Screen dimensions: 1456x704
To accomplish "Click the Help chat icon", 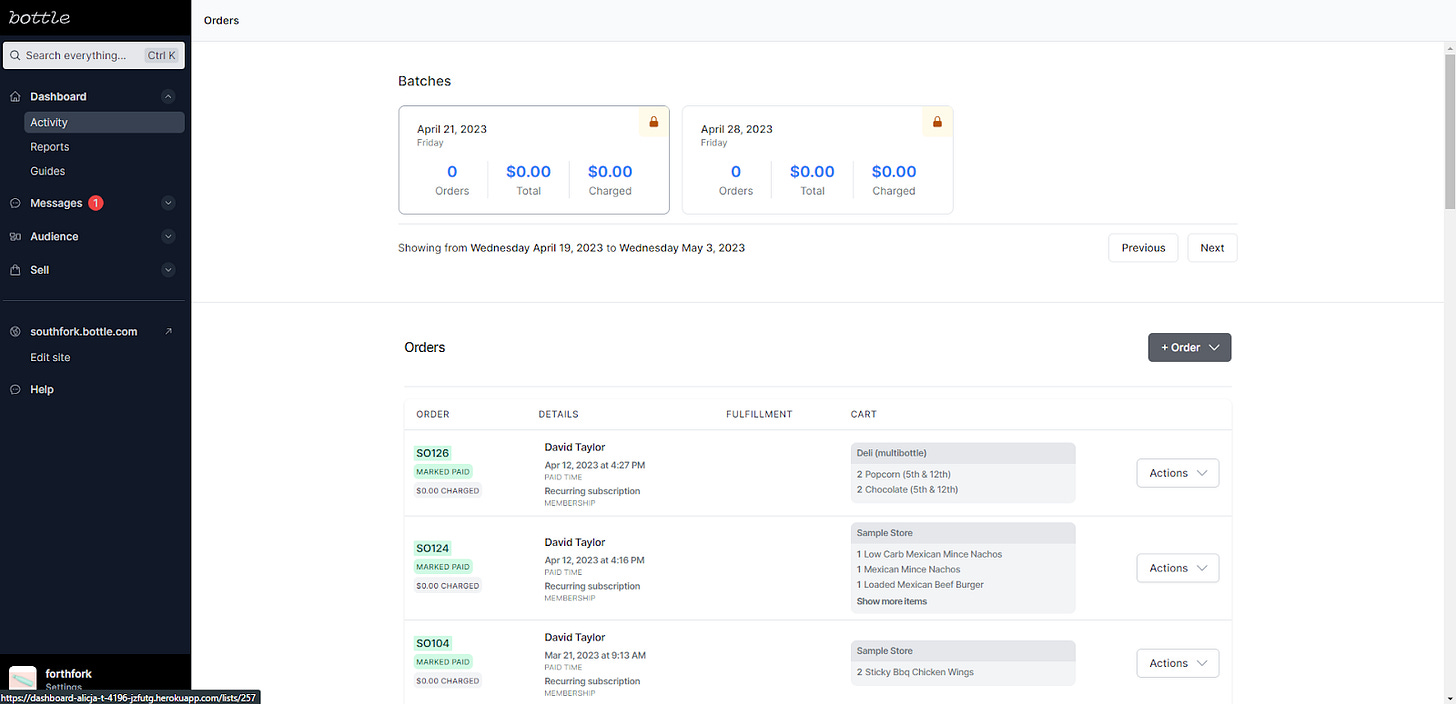I will coord(15,389).
